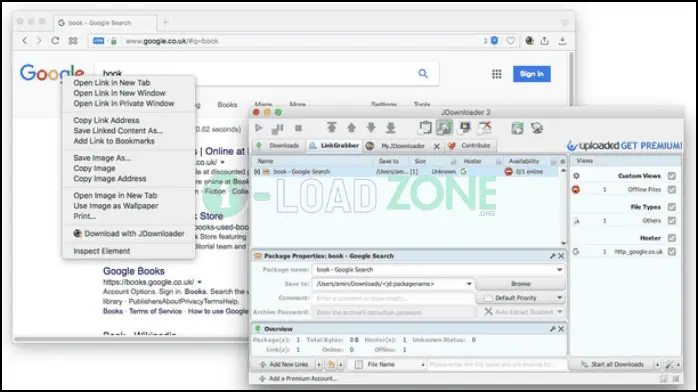Open the File Name search filter dropdown
The height and width of the screenshot is (392, 698).
click(423, 364)
